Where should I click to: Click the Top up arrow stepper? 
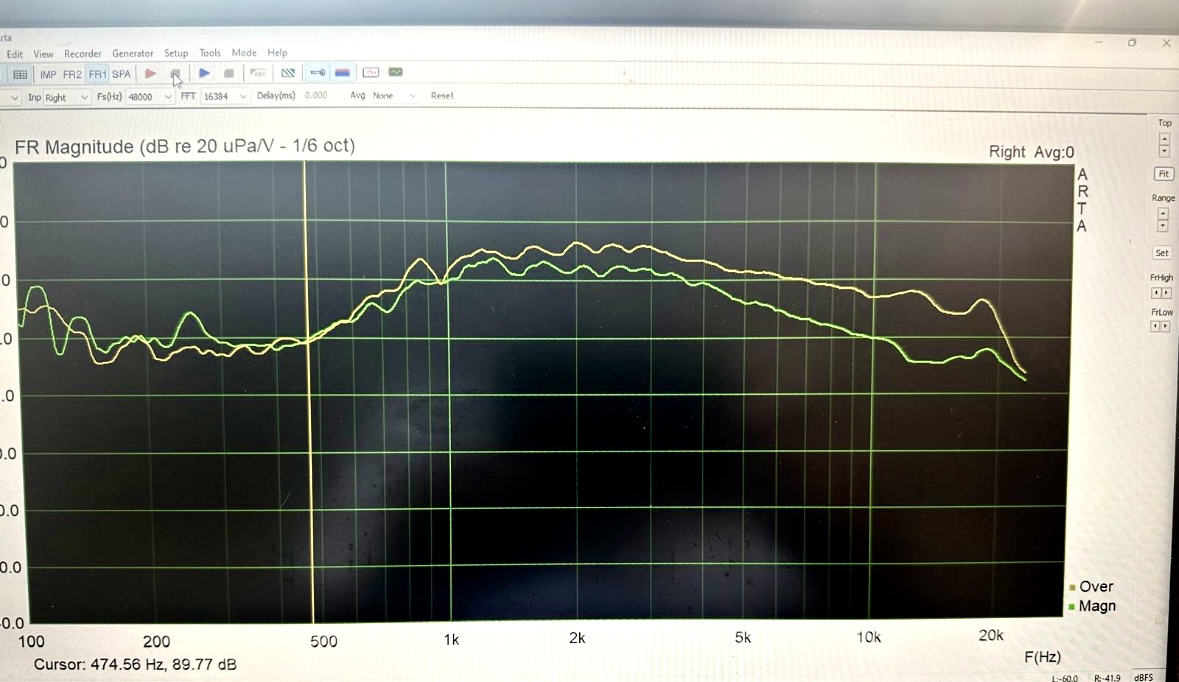pos(1164,139)
